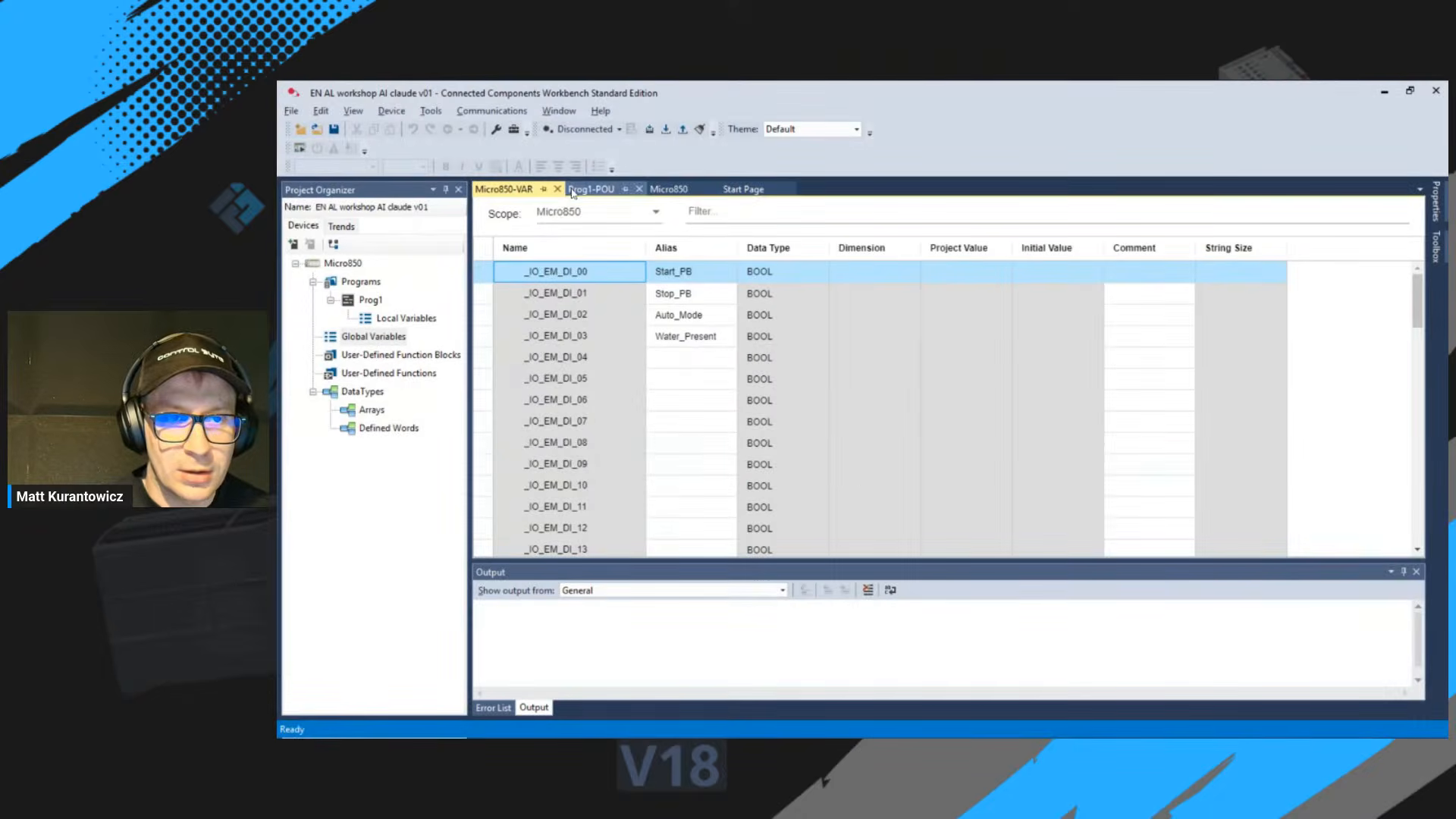Screen dimensions: 1456x819
Task: Select Defined Words under DataTypes
Action: 388,428
